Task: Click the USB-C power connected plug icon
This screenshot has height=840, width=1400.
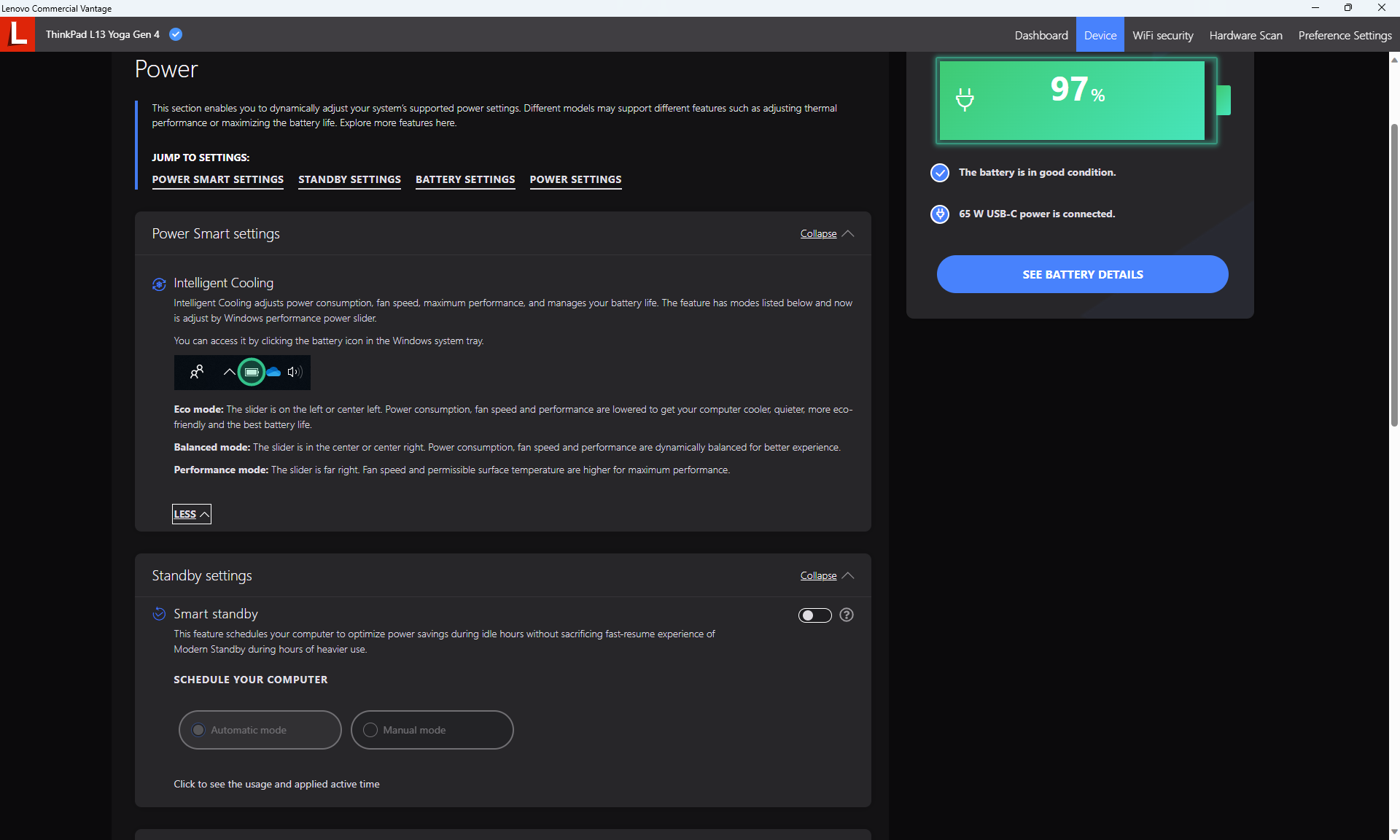Action: (x=940, y=214)
